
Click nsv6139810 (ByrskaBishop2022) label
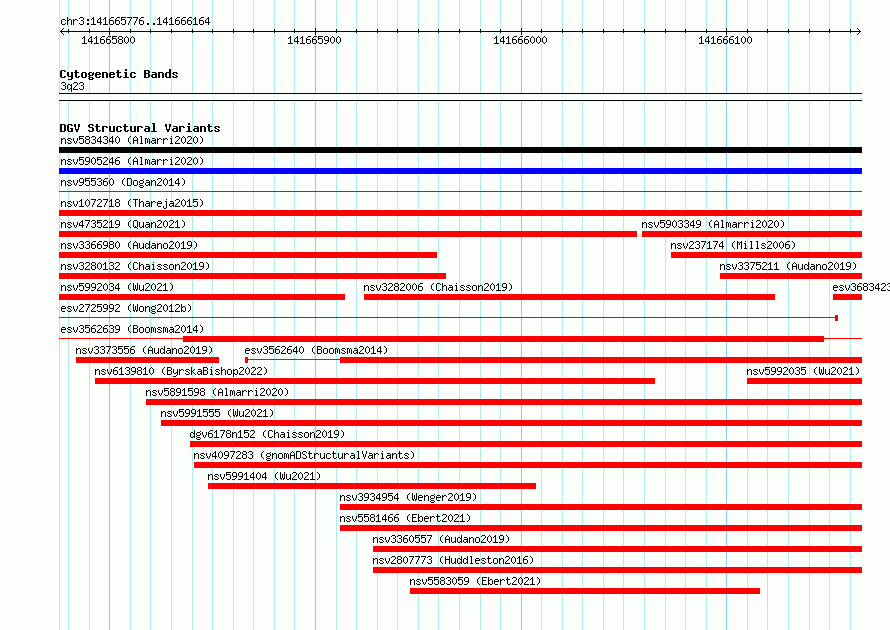181,371
